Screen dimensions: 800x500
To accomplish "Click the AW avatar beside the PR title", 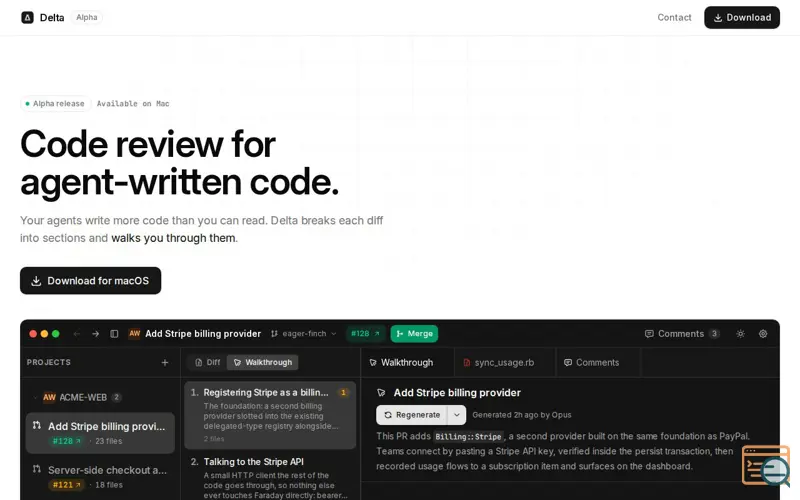I will pyautogui.click(x=135, y=333).
